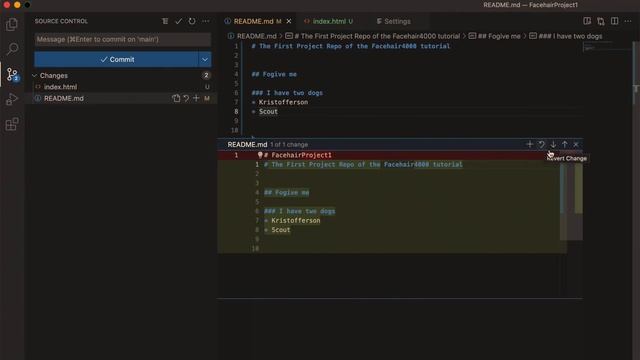The width and height of the screenshot is (640, 360).
Task: Open changes icon in editor title bar
Action: 601,21
